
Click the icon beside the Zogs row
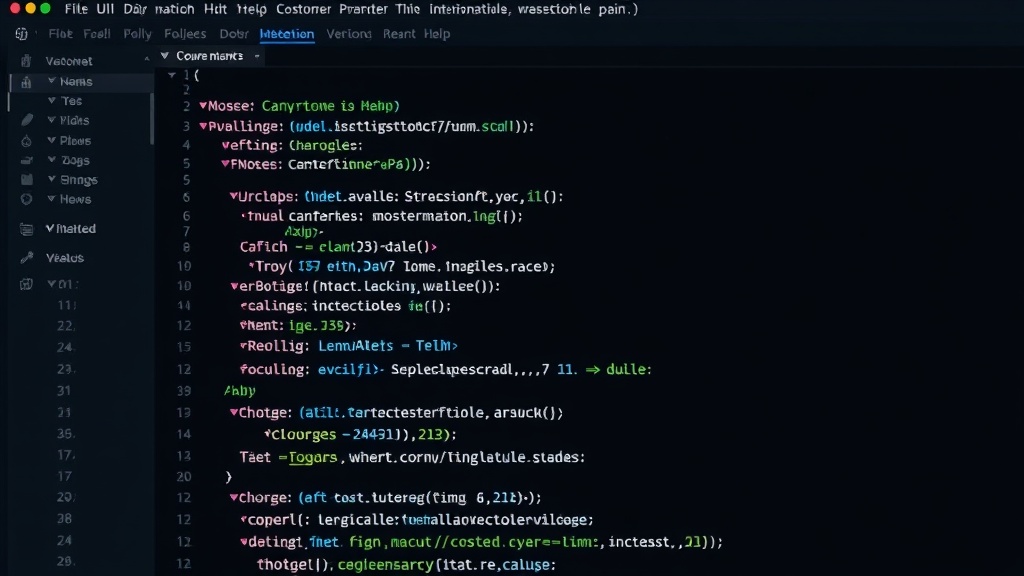(x=26, y=161)
